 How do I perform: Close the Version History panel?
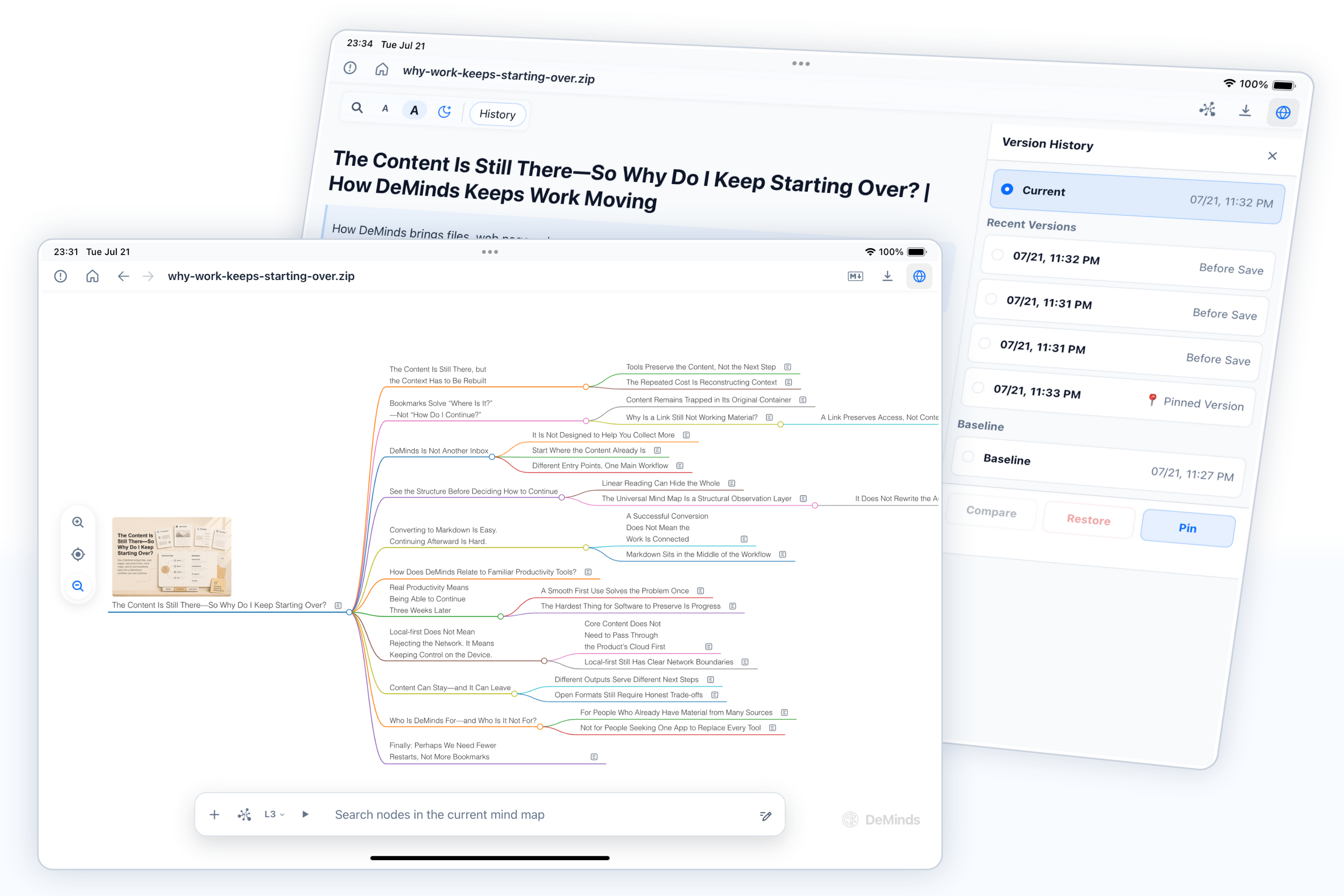[x=1272, y=156]
